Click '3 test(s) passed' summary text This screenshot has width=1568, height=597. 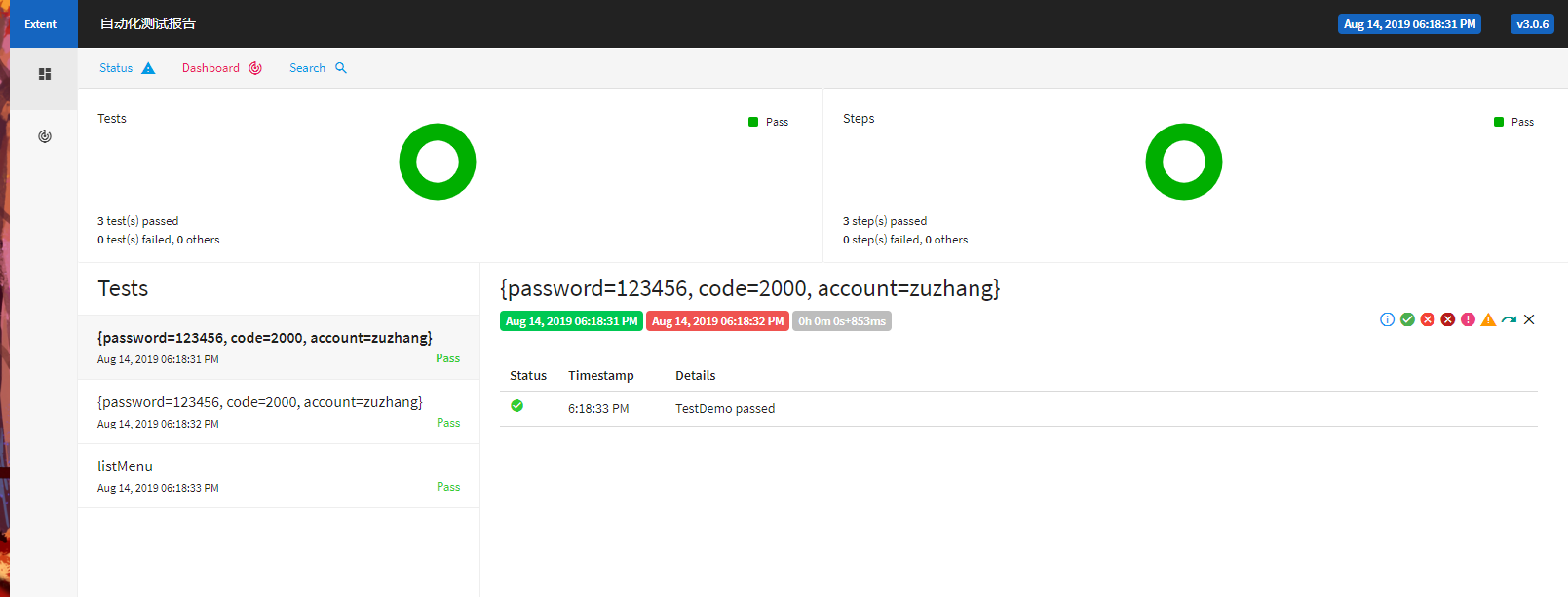coord(137,221)
